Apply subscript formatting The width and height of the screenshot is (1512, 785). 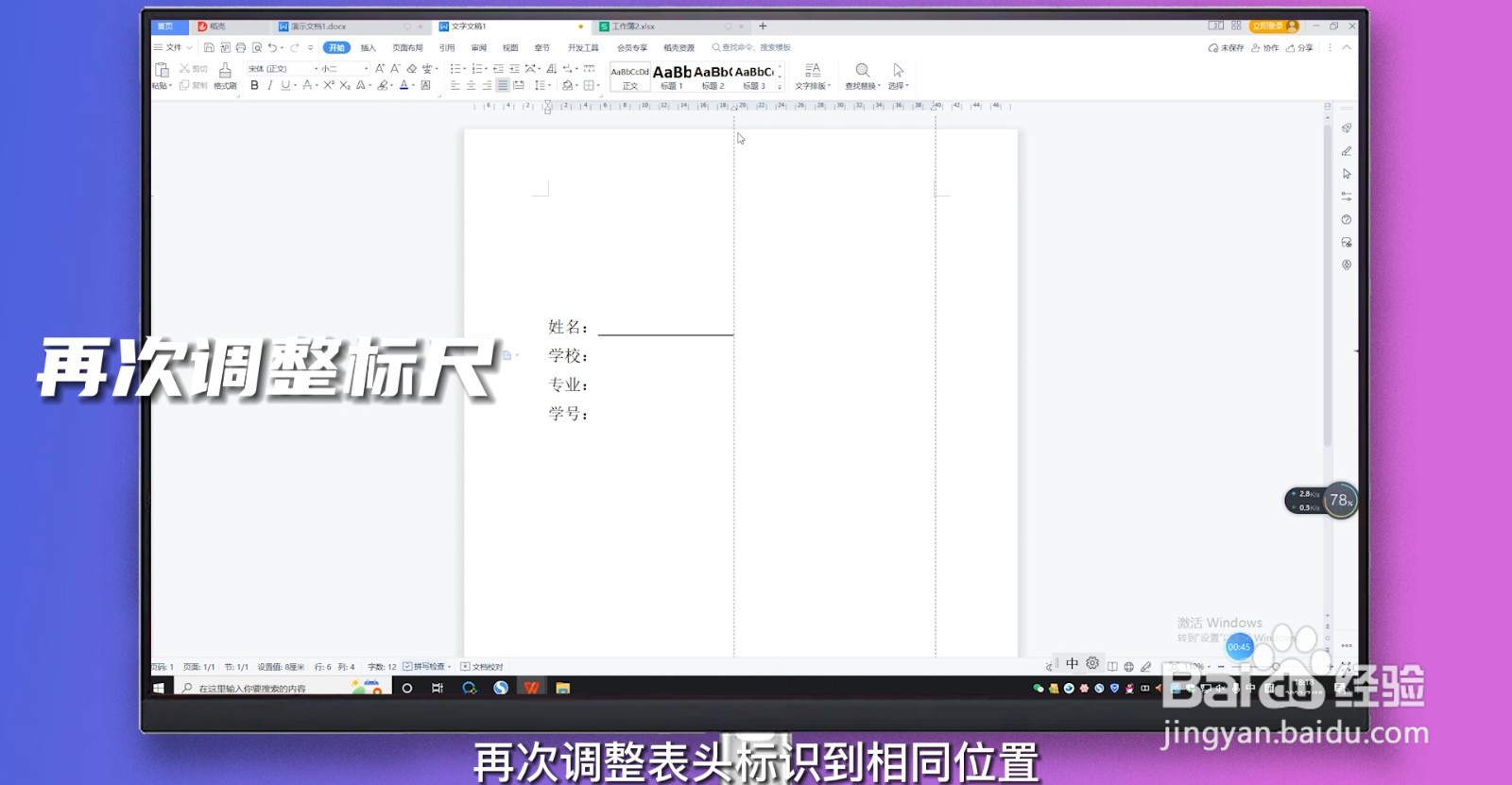pos(345,85)
